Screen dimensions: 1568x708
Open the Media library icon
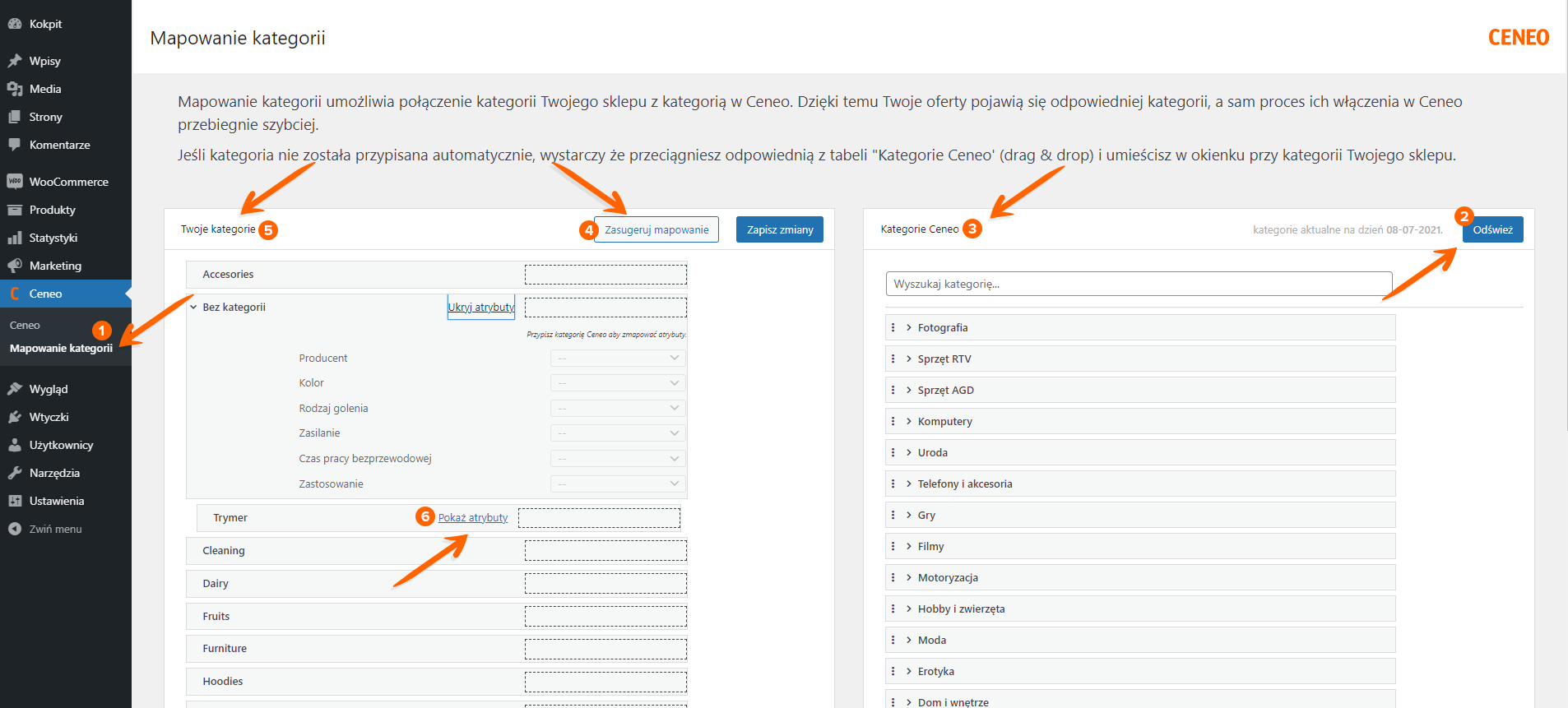point(15,89)
